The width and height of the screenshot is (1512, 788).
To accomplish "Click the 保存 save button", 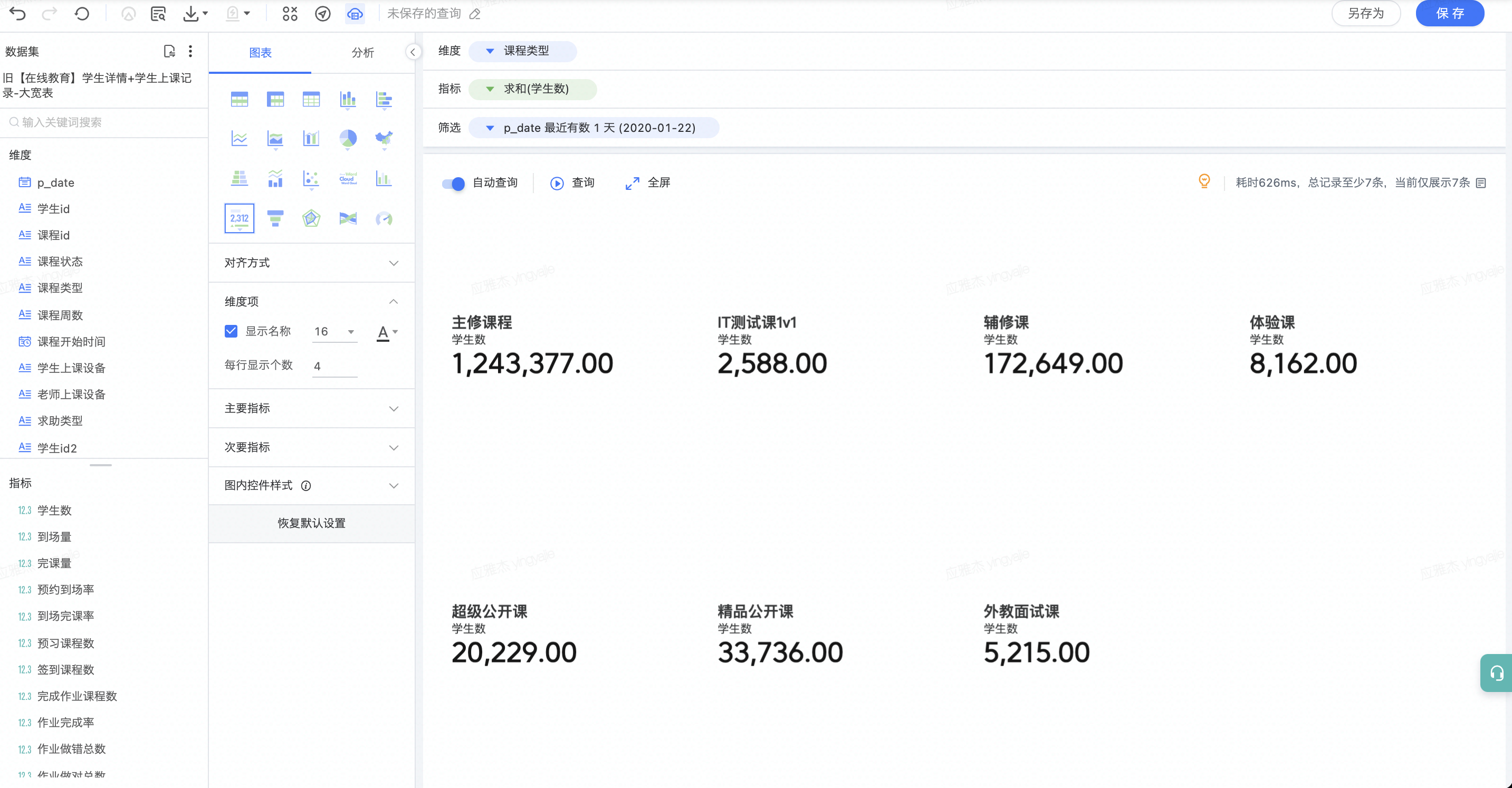I will (x=1449, y=14).
